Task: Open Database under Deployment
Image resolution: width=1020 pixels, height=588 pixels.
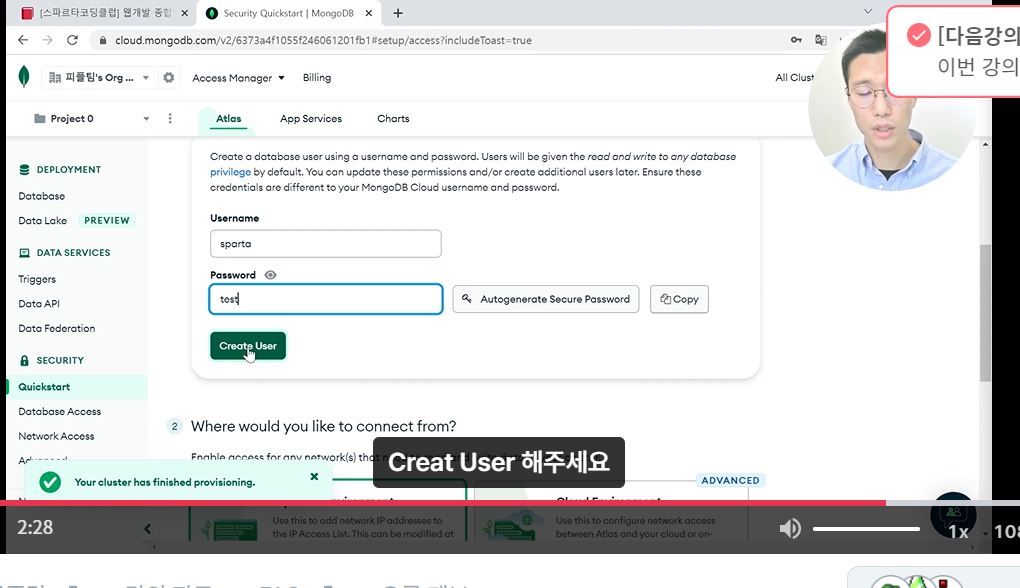Action: (x=42, y=196)
